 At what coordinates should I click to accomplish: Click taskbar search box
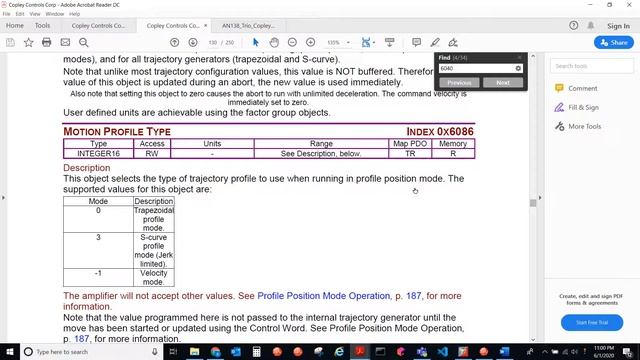91,352
